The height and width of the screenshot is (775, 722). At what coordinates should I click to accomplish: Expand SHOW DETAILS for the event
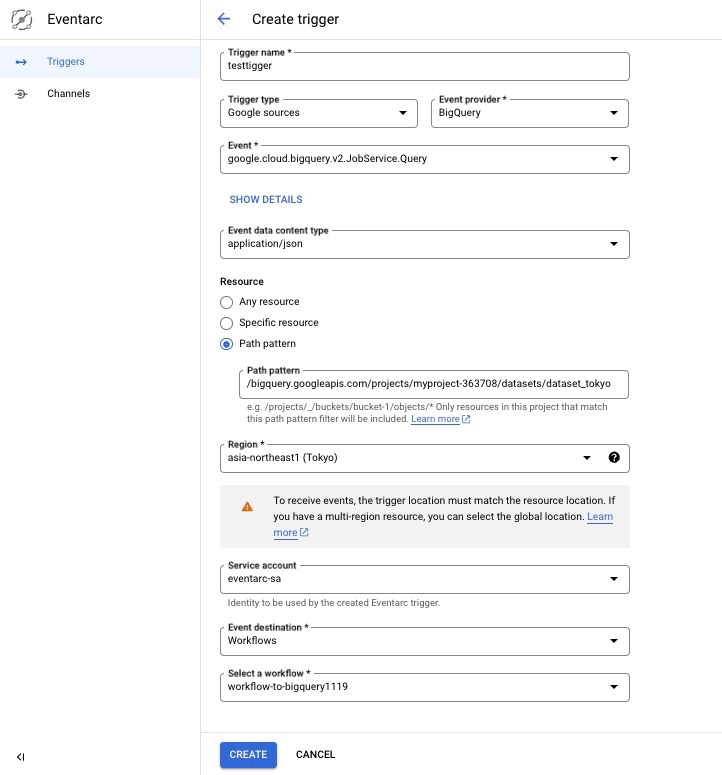[x=266, y=200]
